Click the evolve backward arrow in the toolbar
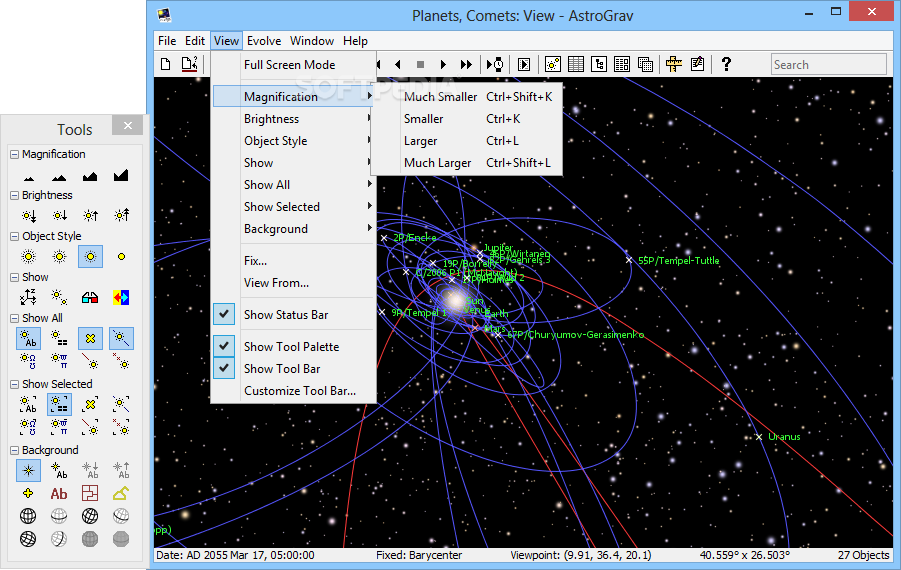Viewport: 901px width, 570px height. pyautogui.click(x=398, y=64)
